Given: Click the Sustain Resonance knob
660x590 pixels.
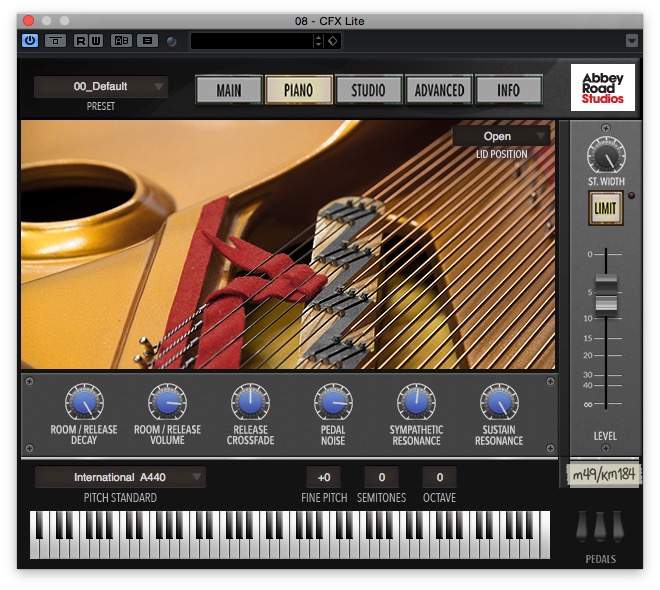Looking at the screenshot, I should coord(499,402).
